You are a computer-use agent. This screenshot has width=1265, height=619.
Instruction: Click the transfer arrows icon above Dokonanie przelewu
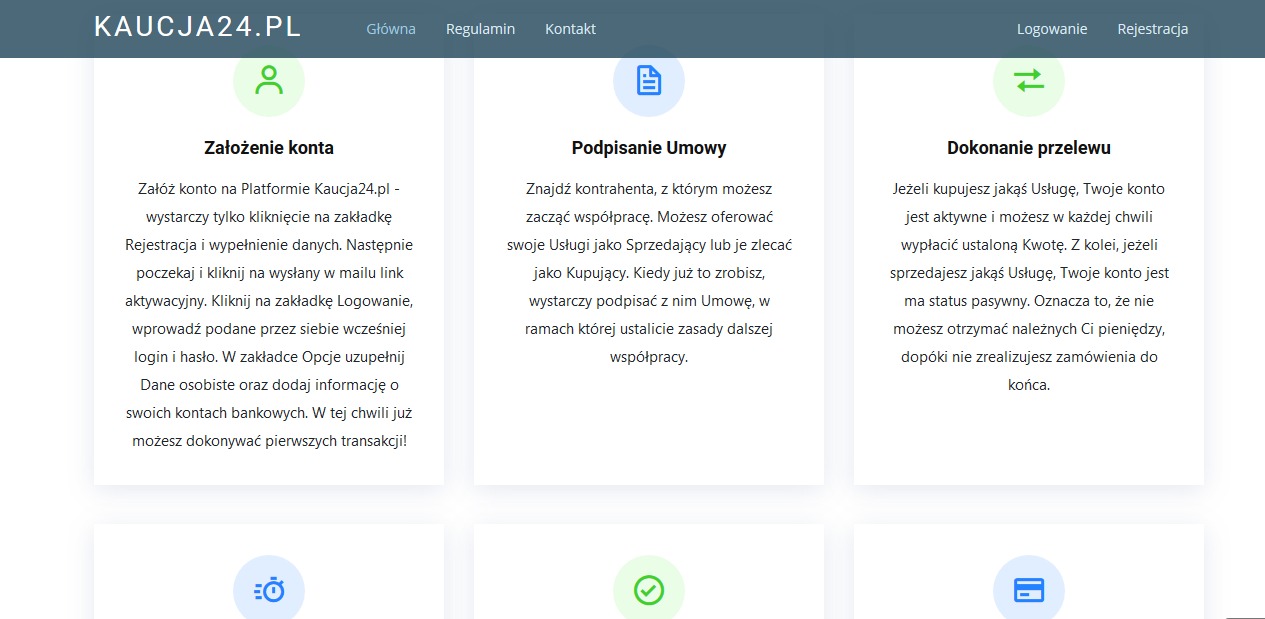1029,80
